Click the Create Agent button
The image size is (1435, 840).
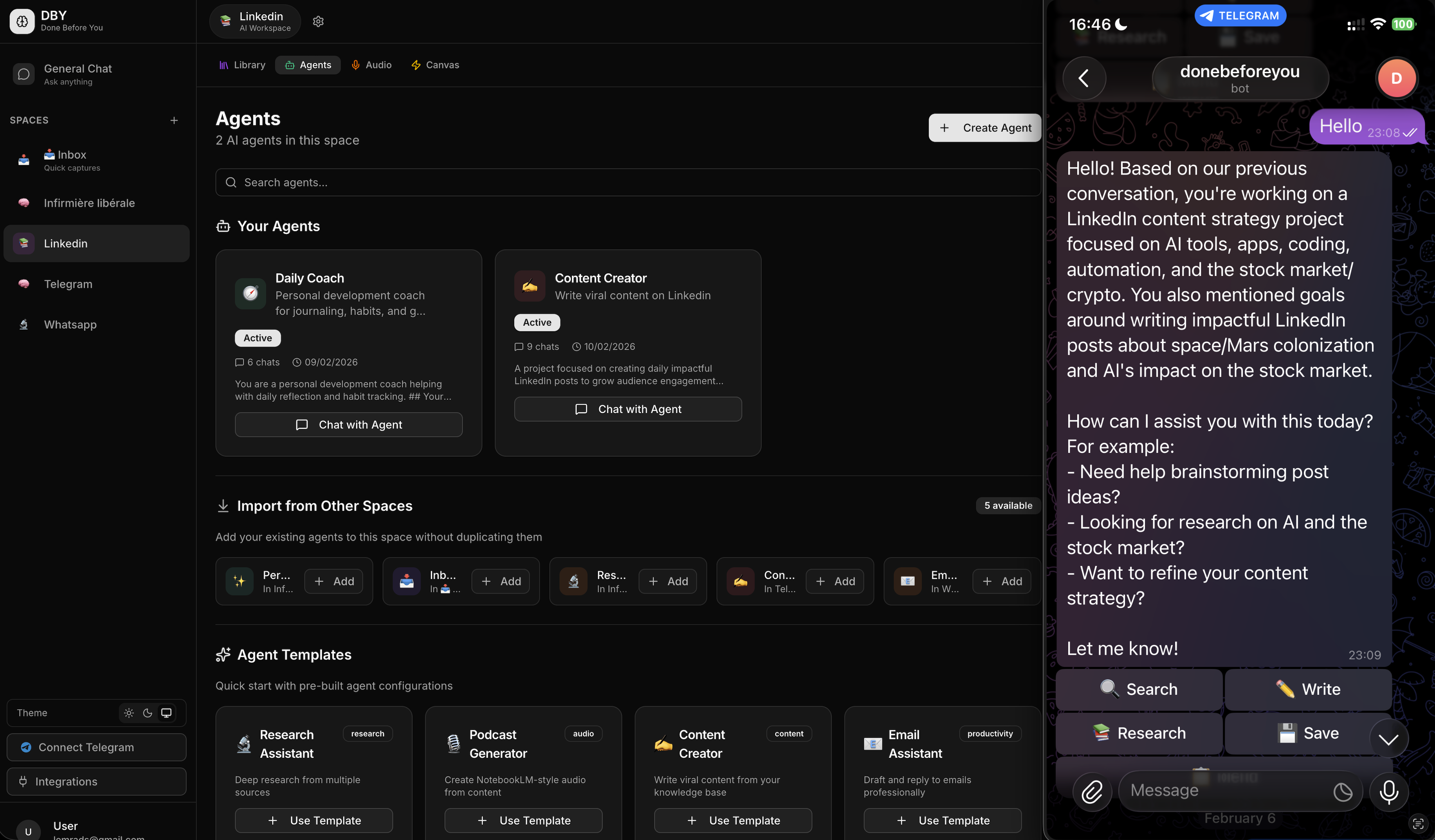pos(984,128)
